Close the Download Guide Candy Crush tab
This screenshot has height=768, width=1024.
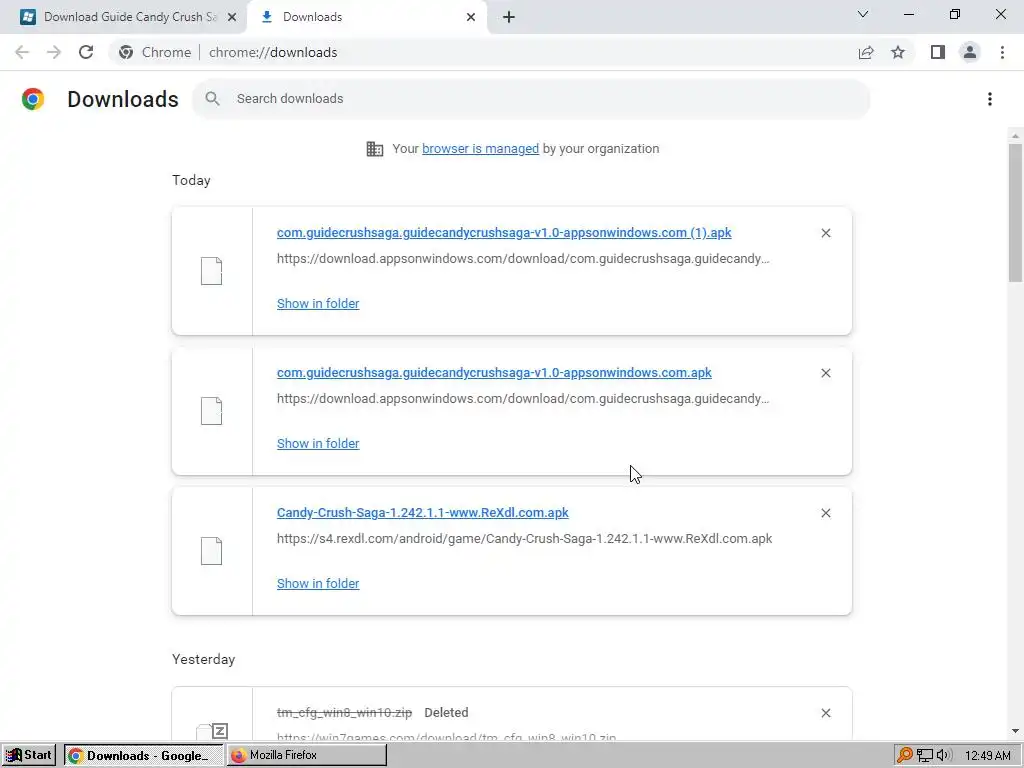(x=232, y=17)
